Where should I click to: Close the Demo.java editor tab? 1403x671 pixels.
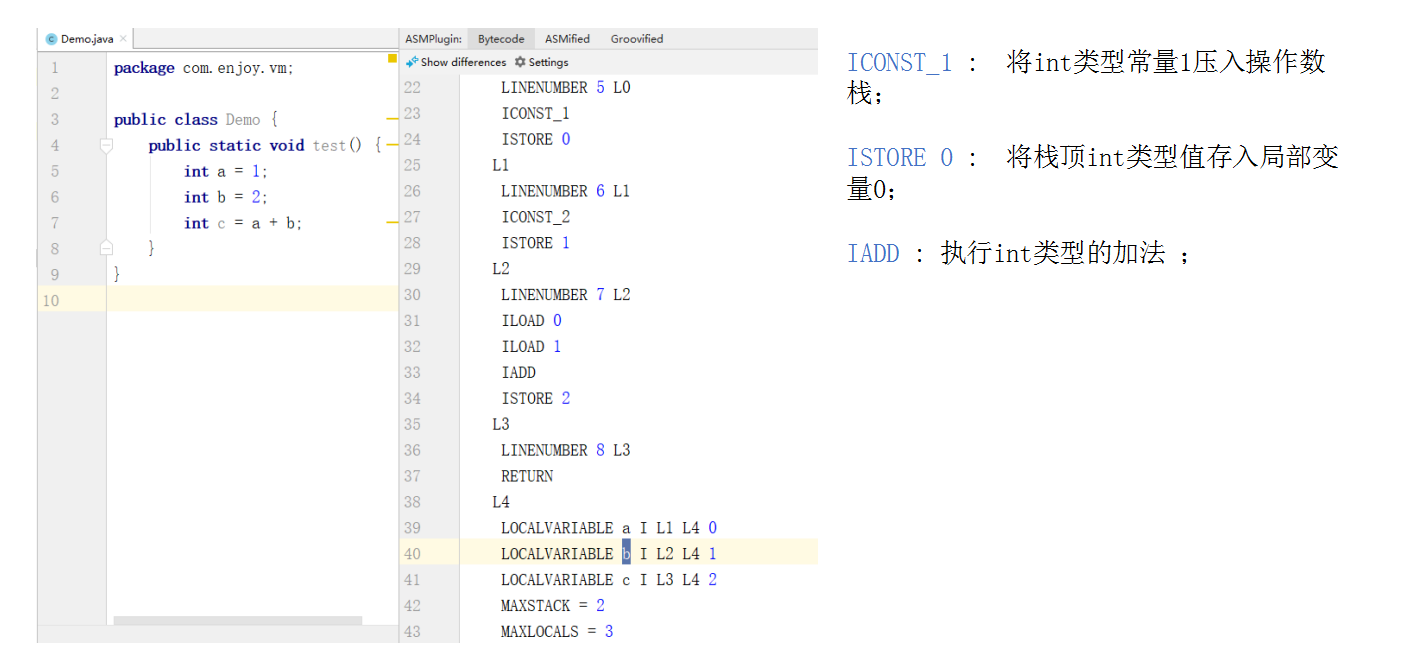(x=123, y=39)
